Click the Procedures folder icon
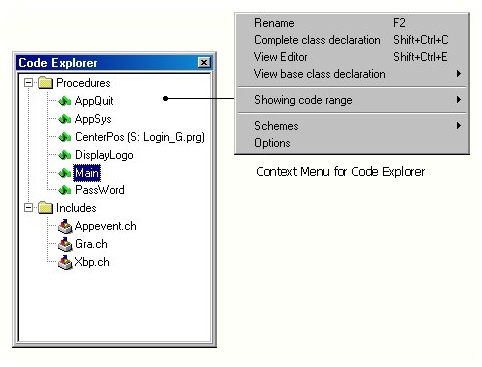Viewport: 482px width, 367px height. (x=45, y=83)
